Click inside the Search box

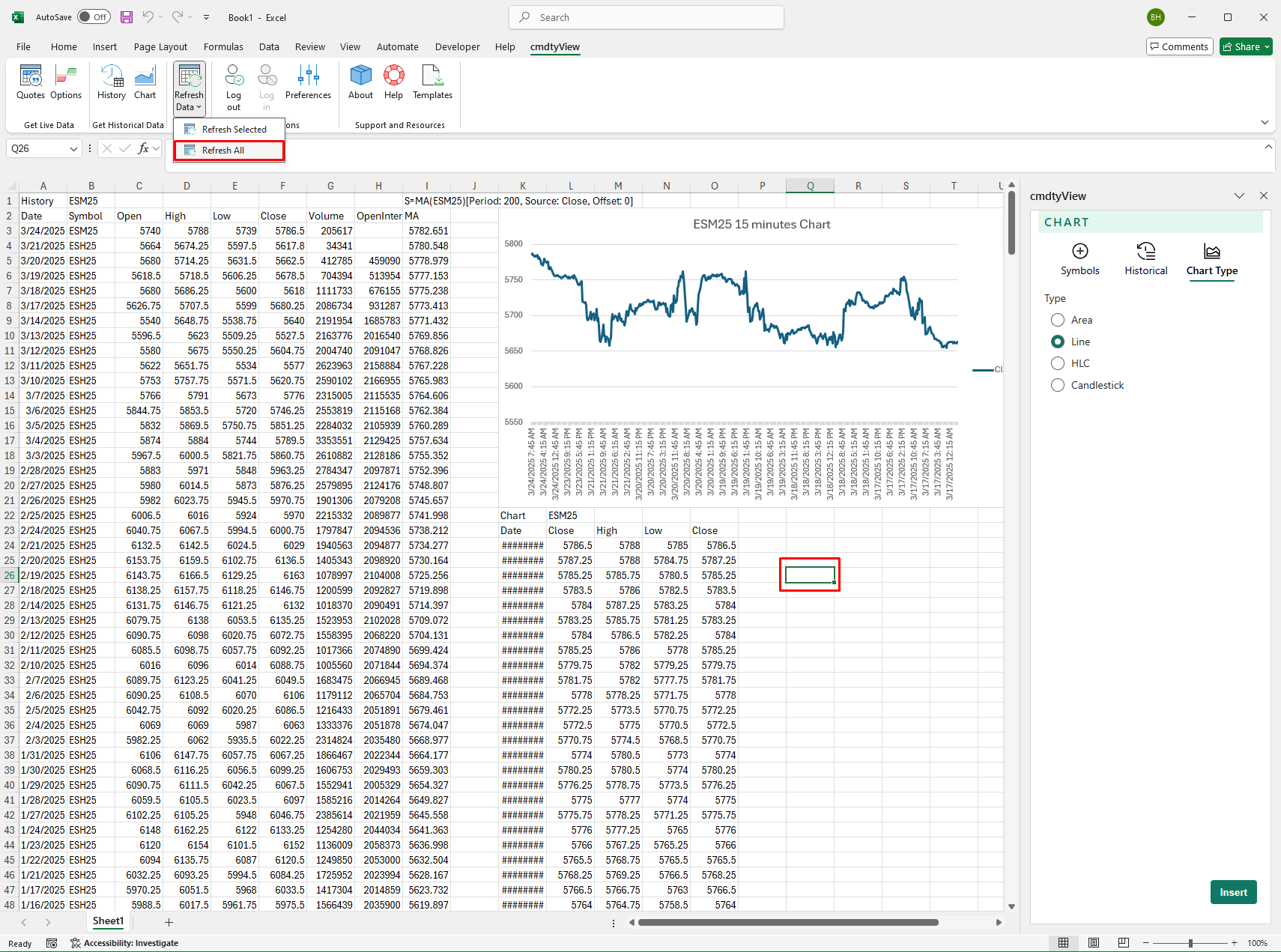(646, 16)
